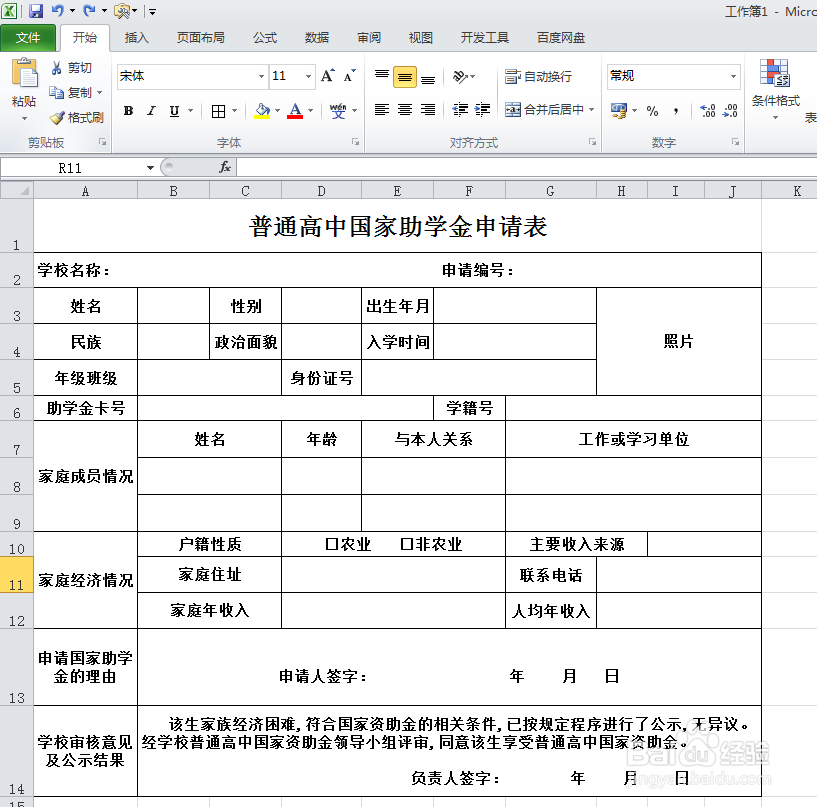Expand the borders dropdown arrow
This screenshot has height=807, width=817.
point(234,110)
